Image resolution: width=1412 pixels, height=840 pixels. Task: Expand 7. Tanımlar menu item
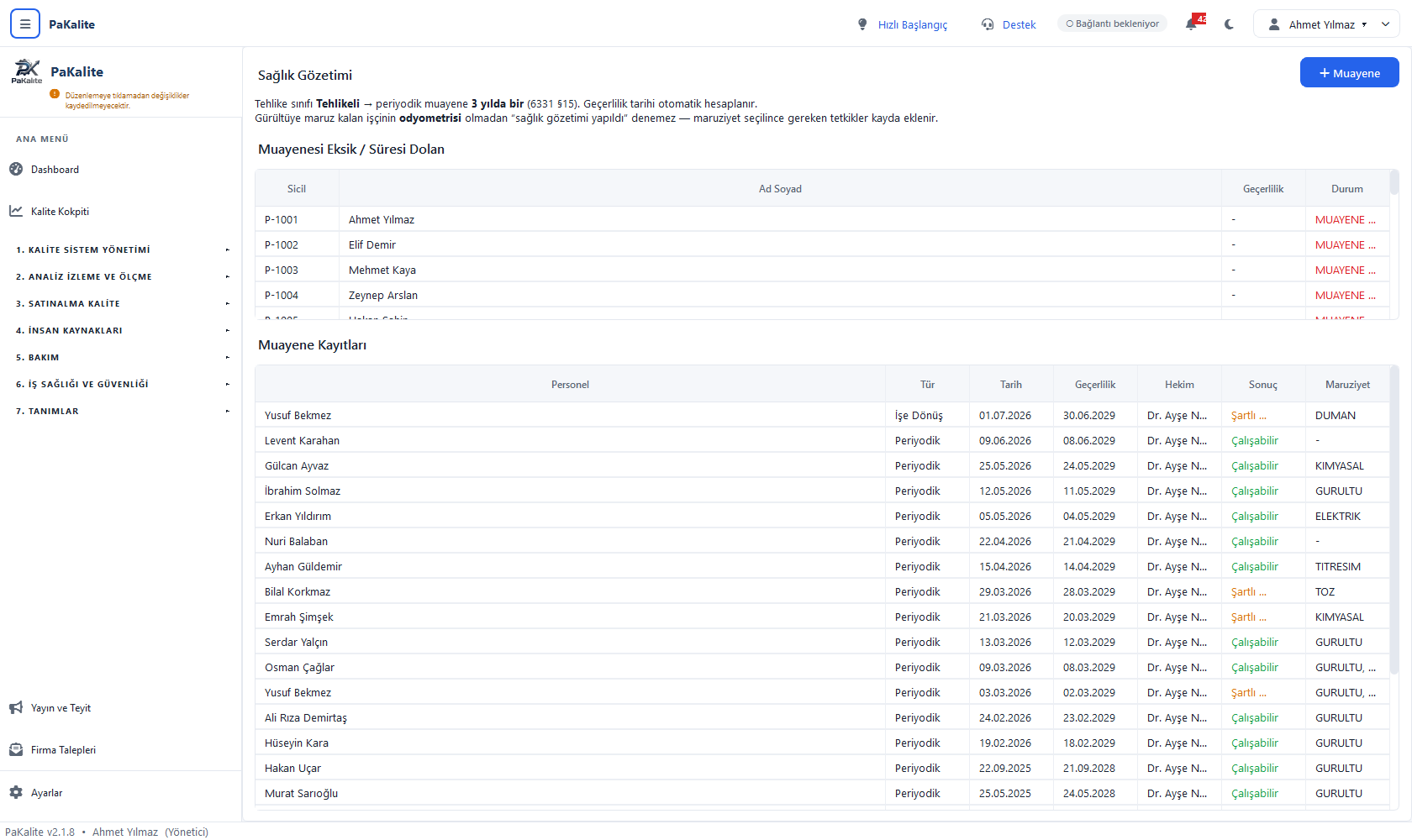coord(120,411)
